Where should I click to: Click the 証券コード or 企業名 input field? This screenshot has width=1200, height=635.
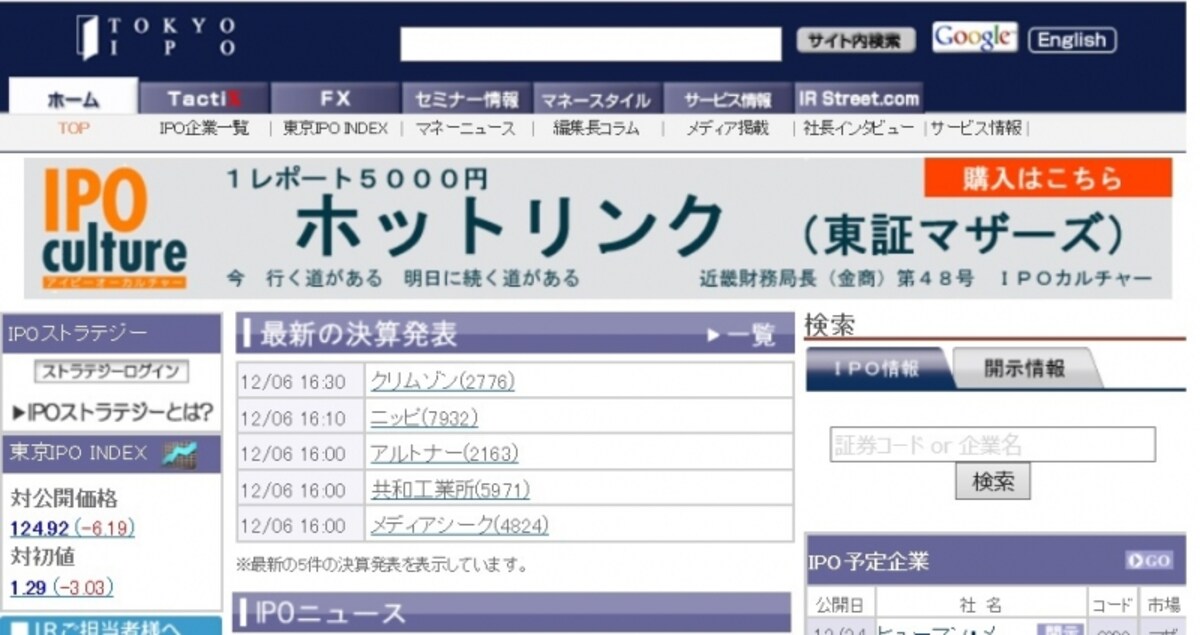992,444
